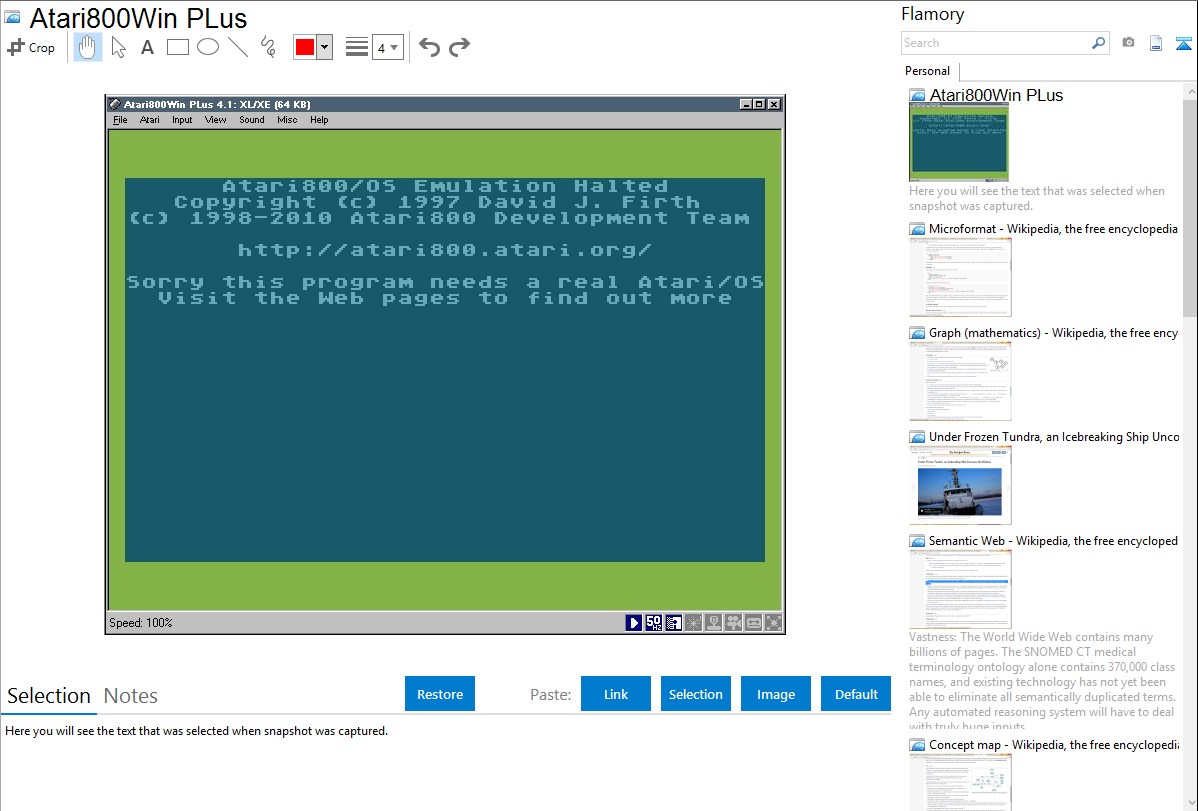Screen dimensions: 1198x811
Task: Activate the hand pan tool
Action: coord(87,47)
